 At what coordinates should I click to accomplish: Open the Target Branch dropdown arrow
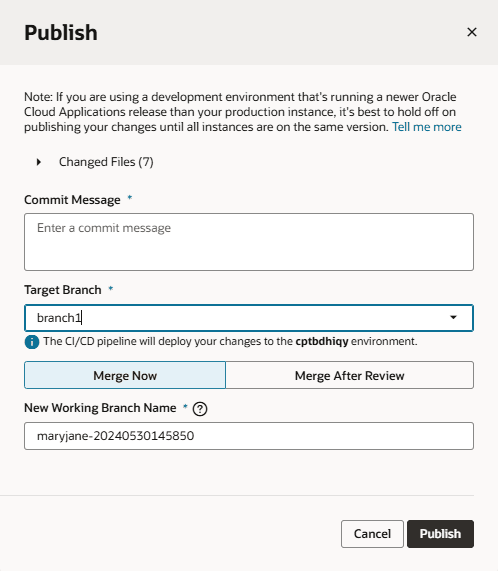(453, 318)
